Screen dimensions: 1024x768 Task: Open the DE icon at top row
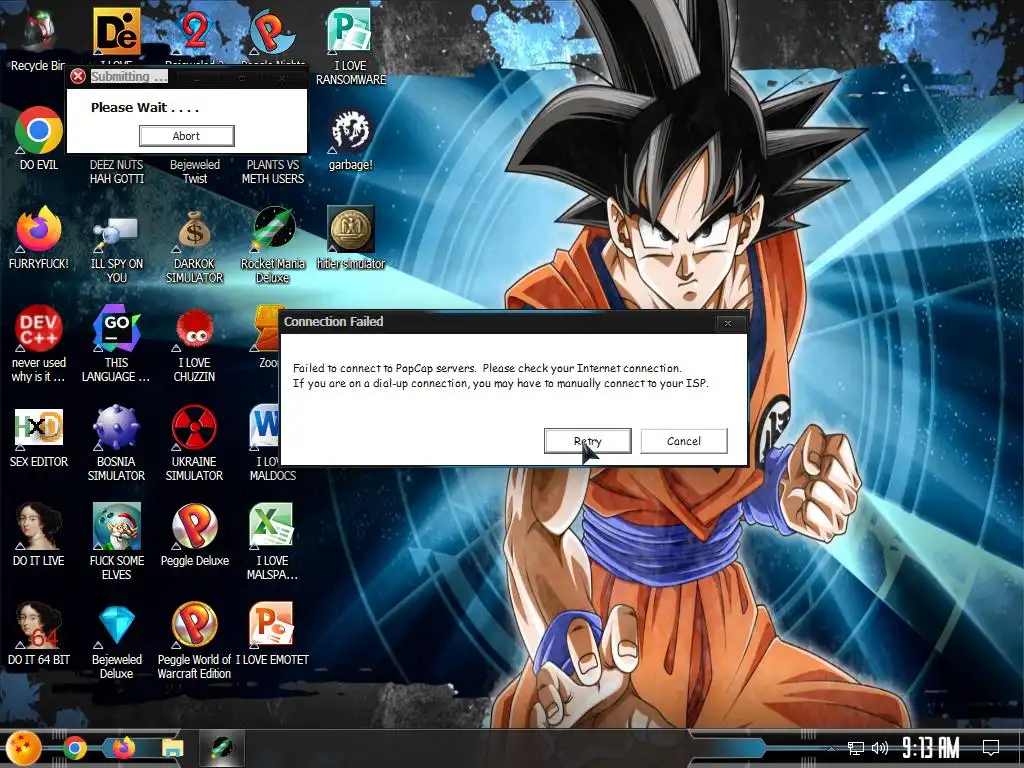tap(116, 31)
